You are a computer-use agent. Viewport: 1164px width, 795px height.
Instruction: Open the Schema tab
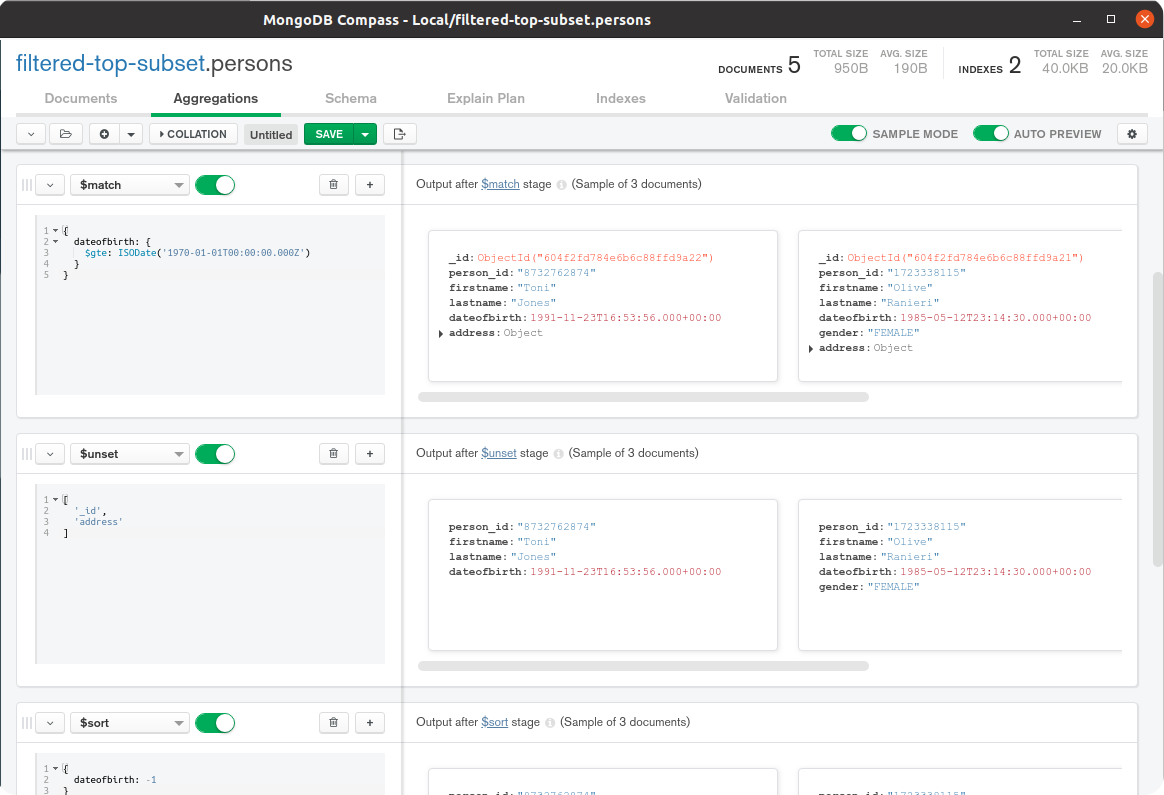pyautogui.click(x=350, y=98)
